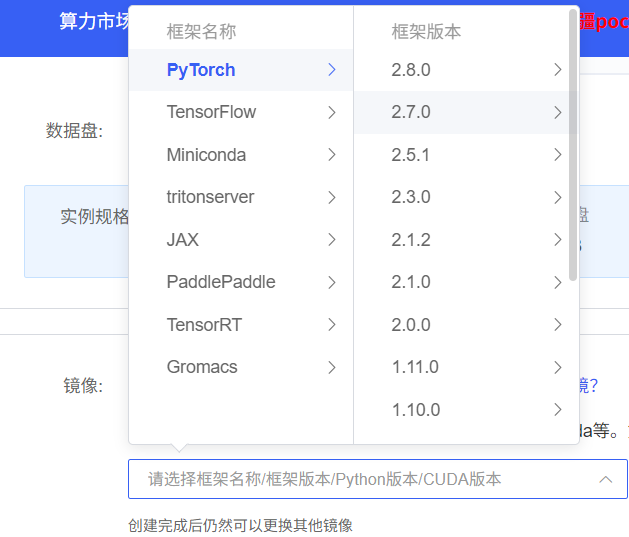This screenshot has height=537, width=629.
Task: Expand version 2.7.0 chevron arrow
Action: pyautogui.click(x=558, y=112)
